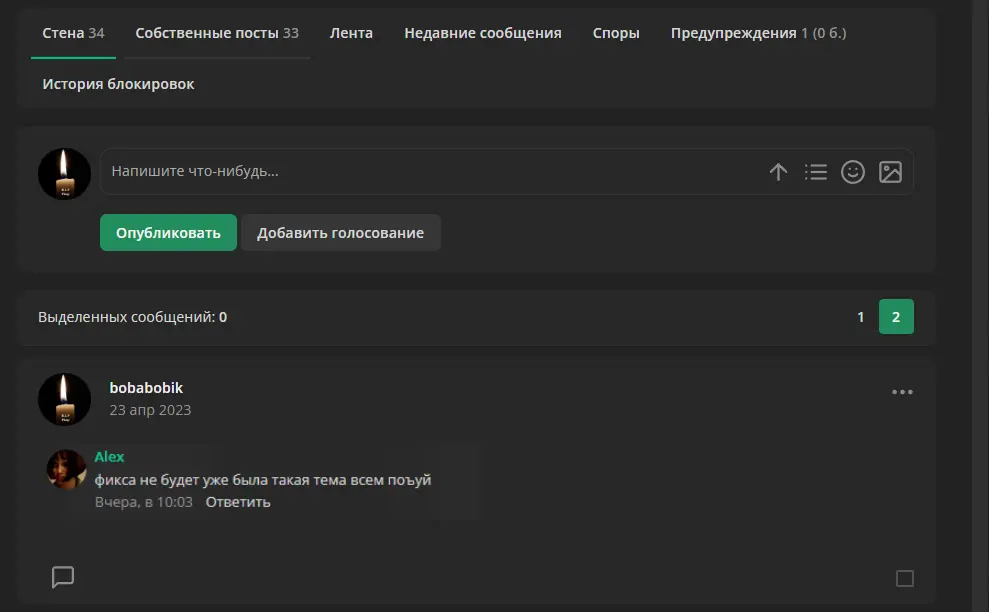Click Ответить under Alex's comment
The image size is (989, 612).
pos(238,502)
